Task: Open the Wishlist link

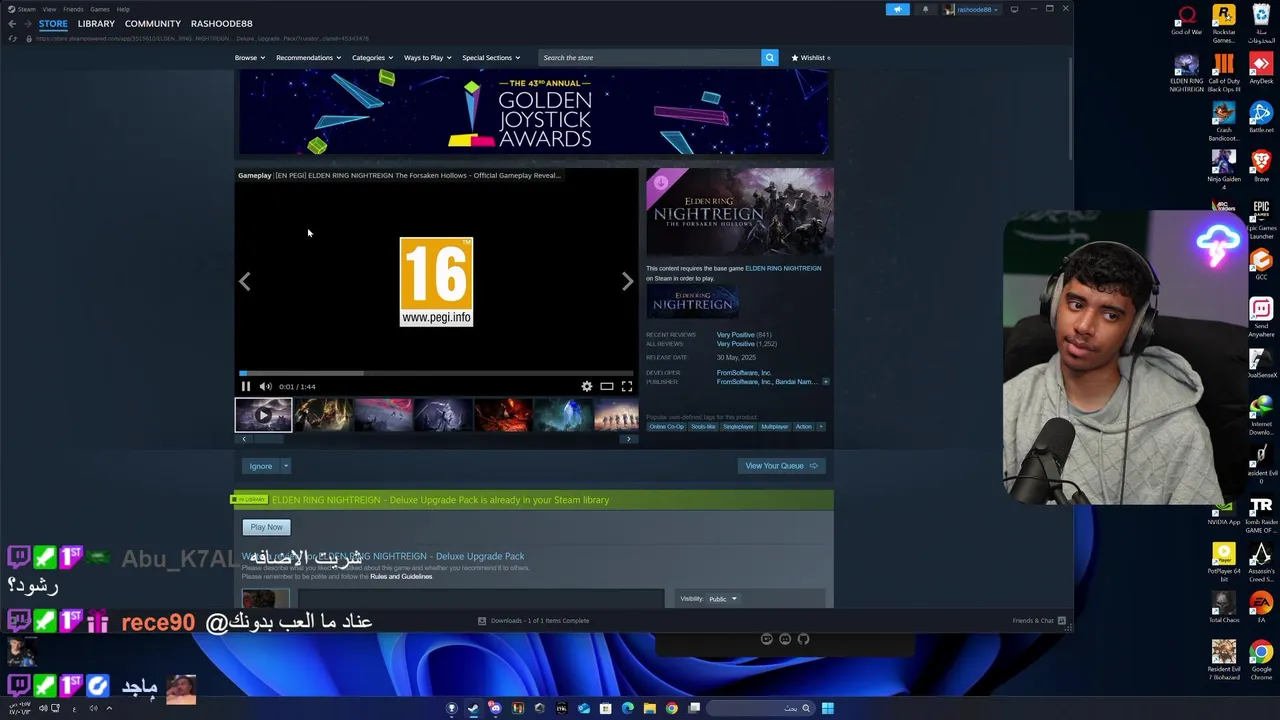Action: (x=811, y=58)
